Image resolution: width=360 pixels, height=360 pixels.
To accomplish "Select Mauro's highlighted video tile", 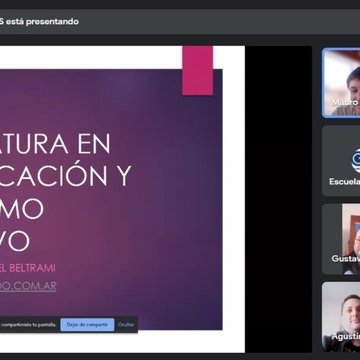I will pyautogui.click(x=342, y=83).
